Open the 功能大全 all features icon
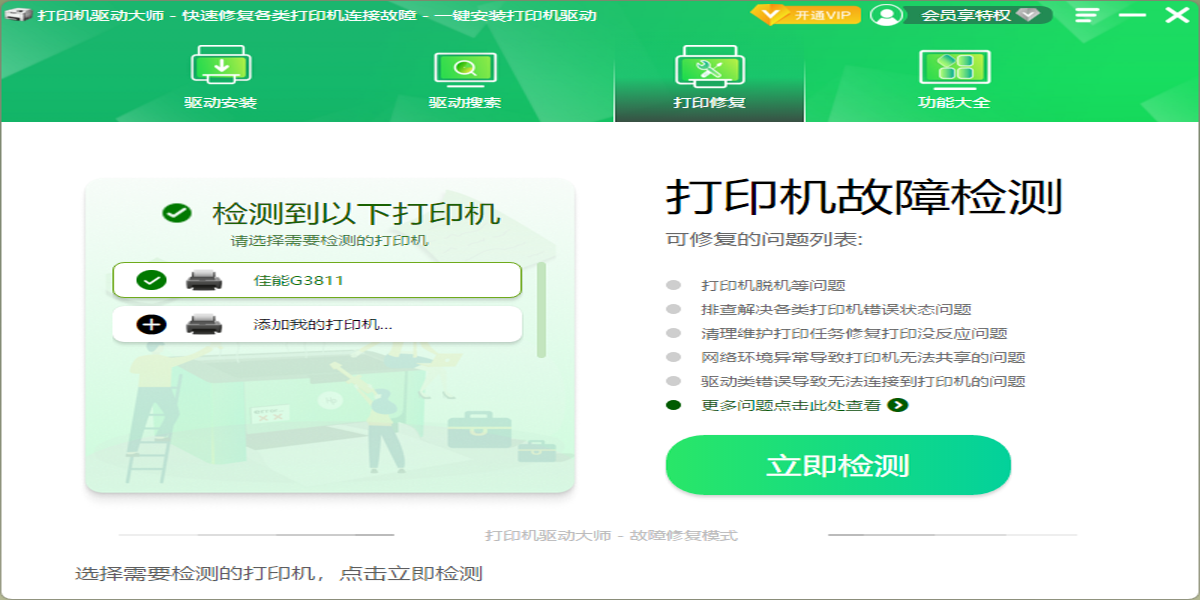 pos(954,68)
